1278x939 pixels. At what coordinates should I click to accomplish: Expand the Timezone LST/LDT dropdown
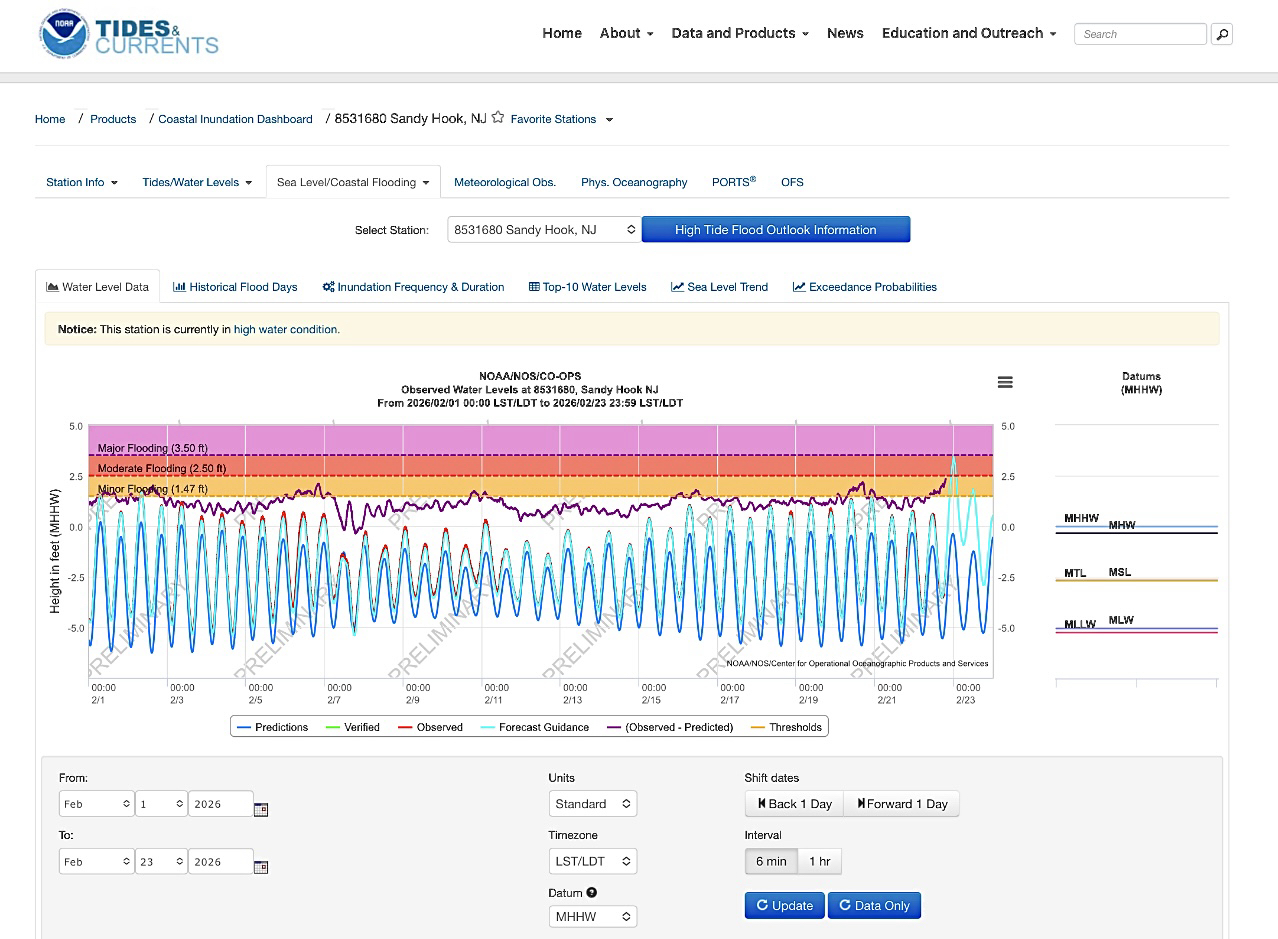pyautogui.click(x=592, y=861)
